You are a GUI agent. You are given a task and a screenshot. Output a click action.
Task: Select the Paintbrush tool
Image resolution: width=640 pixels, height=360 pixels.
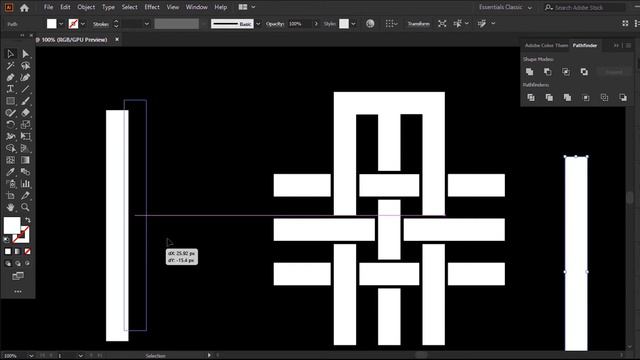pos(25,101)
